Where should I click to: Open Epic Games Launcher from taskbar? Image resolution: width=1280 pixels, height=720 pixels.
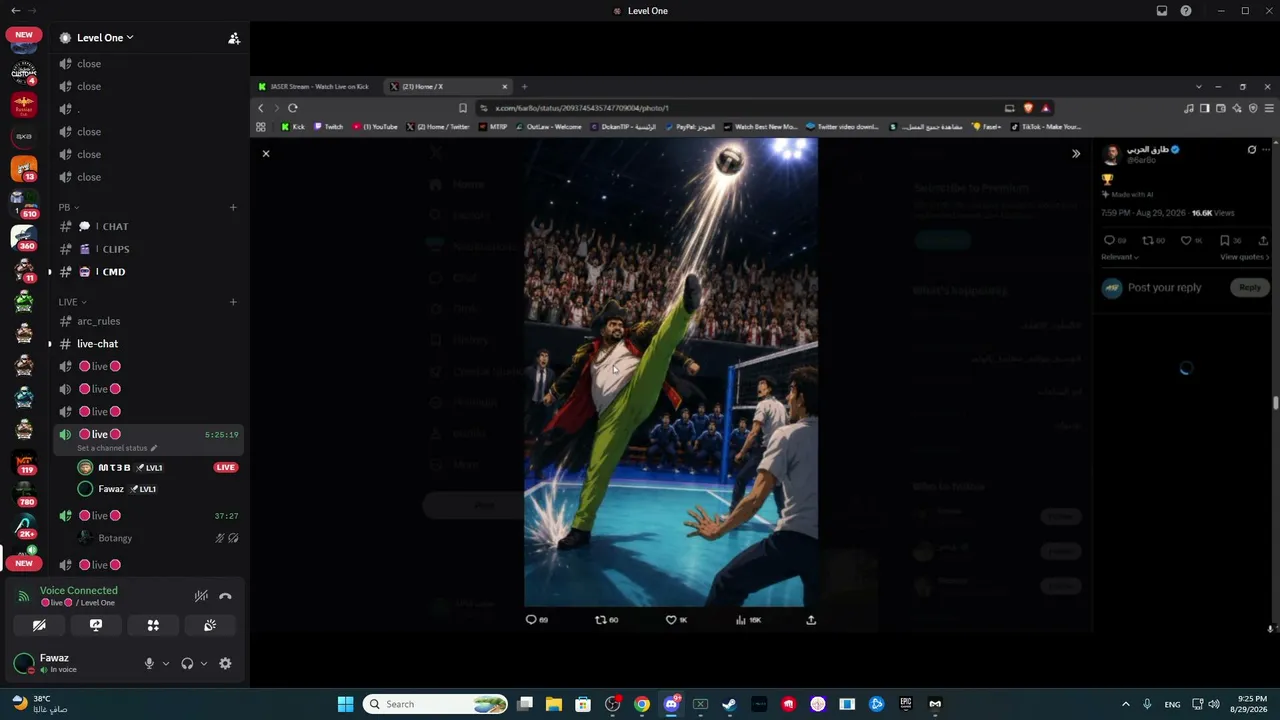click(906, 704)
